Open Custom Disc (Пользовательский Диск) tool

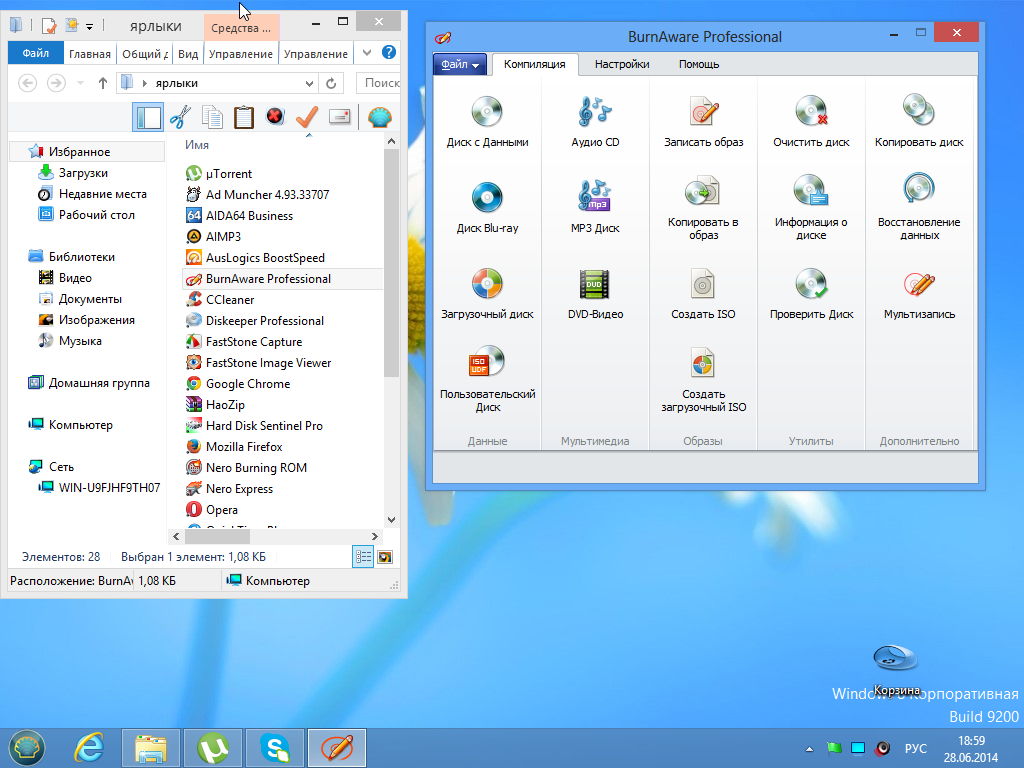(x=487, y=379)
